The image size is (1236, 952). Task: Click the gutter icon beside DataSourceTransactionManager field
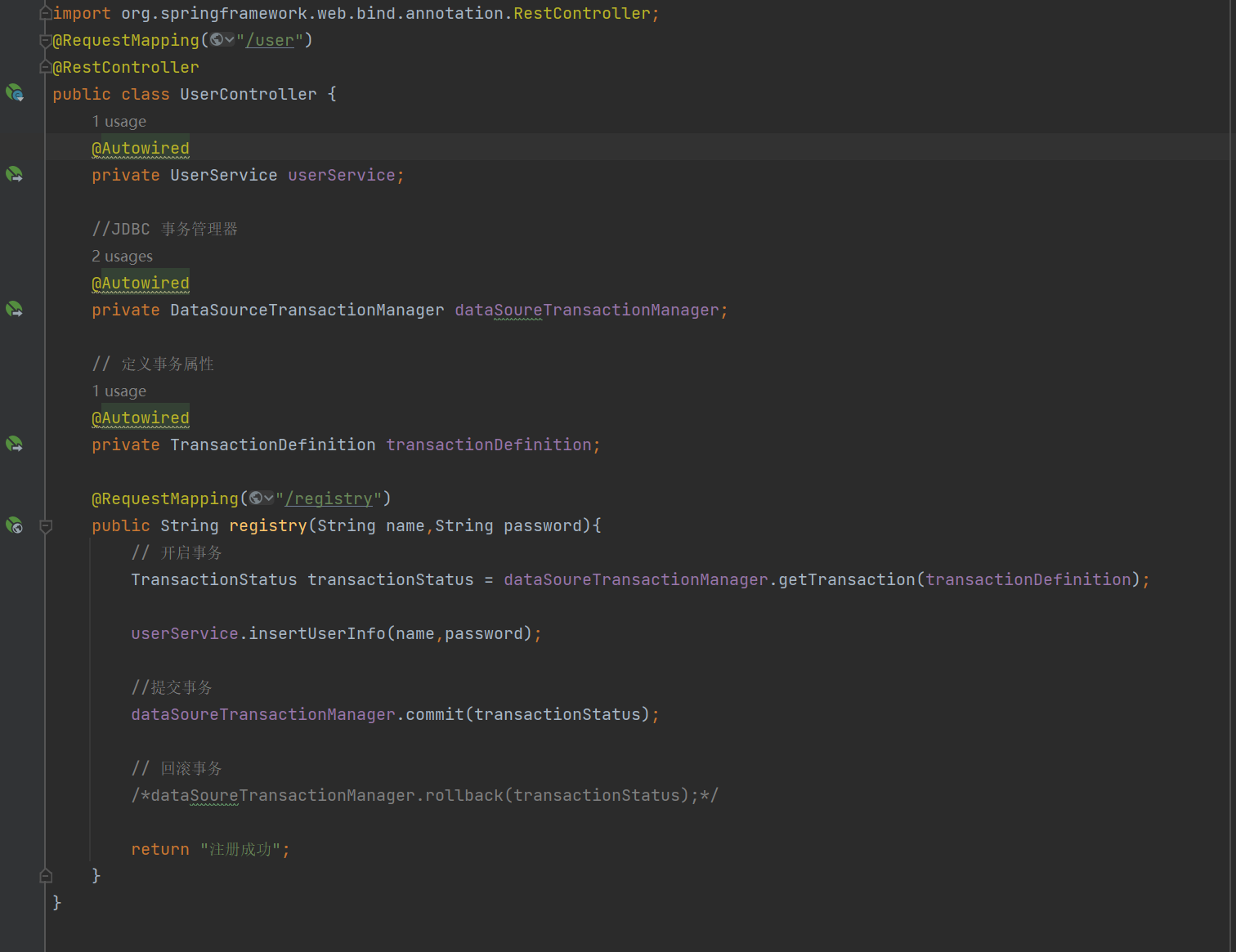15,309
